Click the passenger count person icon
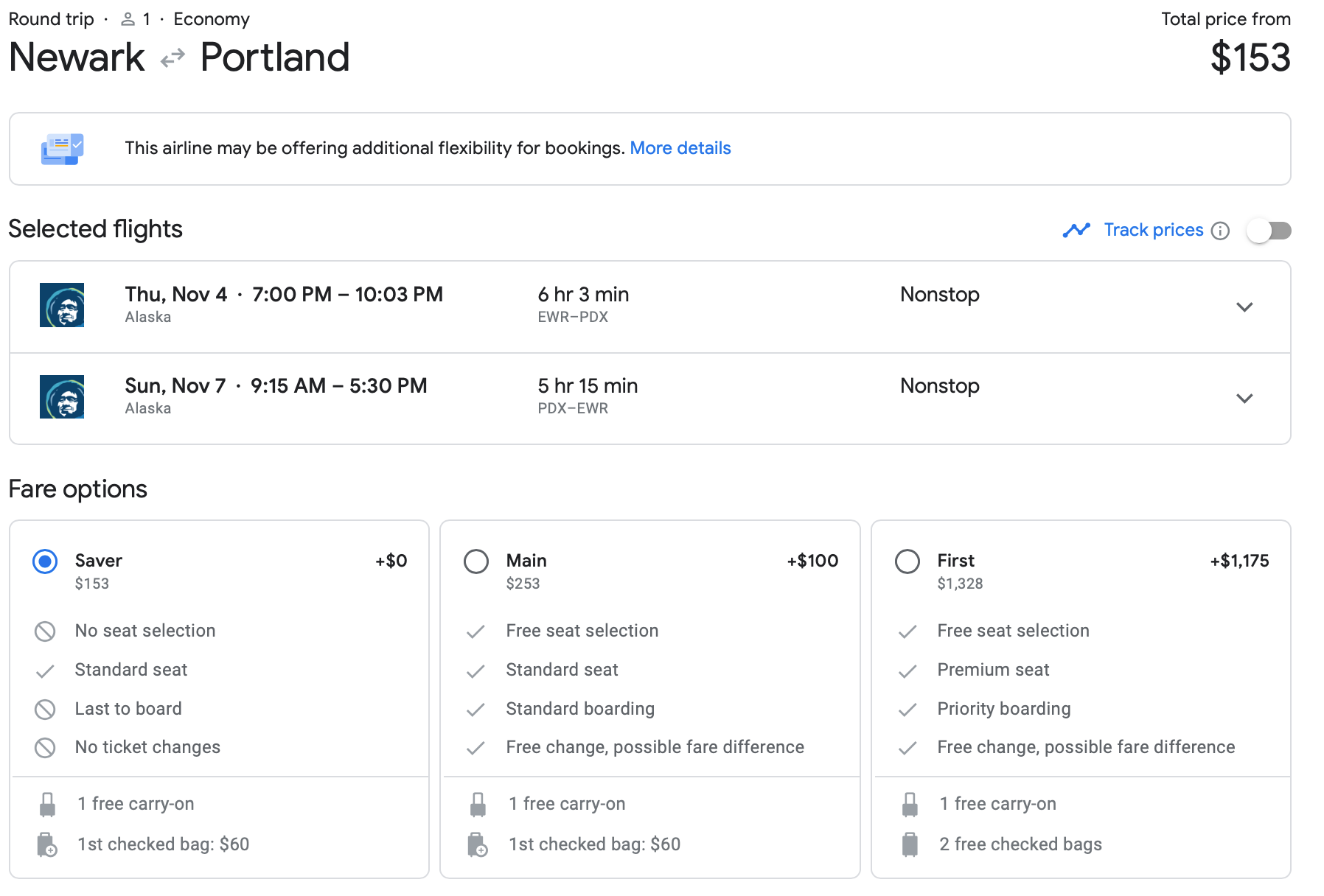 click(x=128, y=19)
